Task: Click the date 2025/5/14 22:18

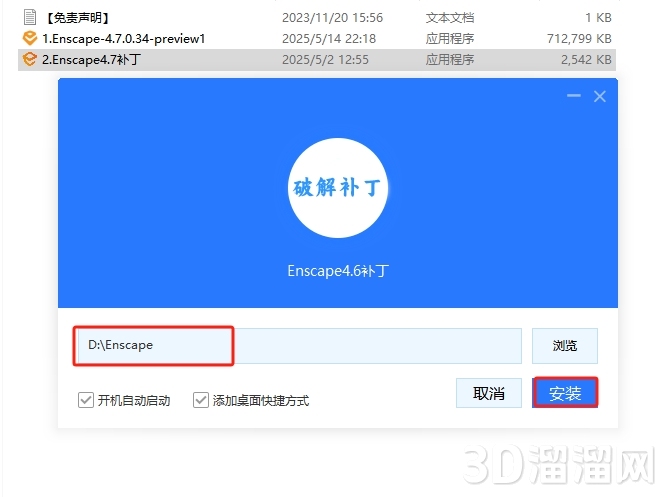Action: tap(329, 39)
